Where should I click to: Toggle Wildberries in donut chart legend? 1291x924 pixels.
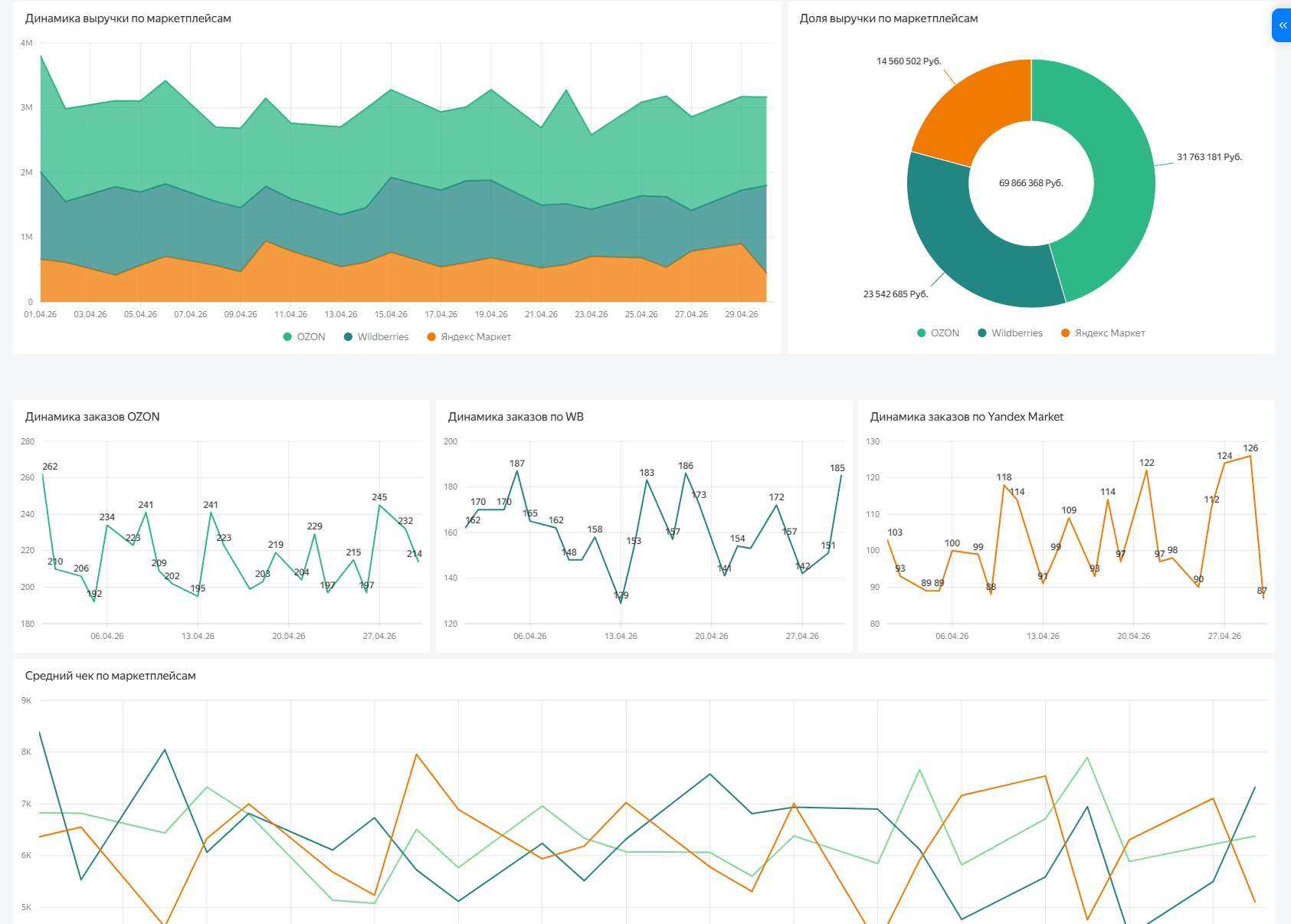click(1010, 333)
